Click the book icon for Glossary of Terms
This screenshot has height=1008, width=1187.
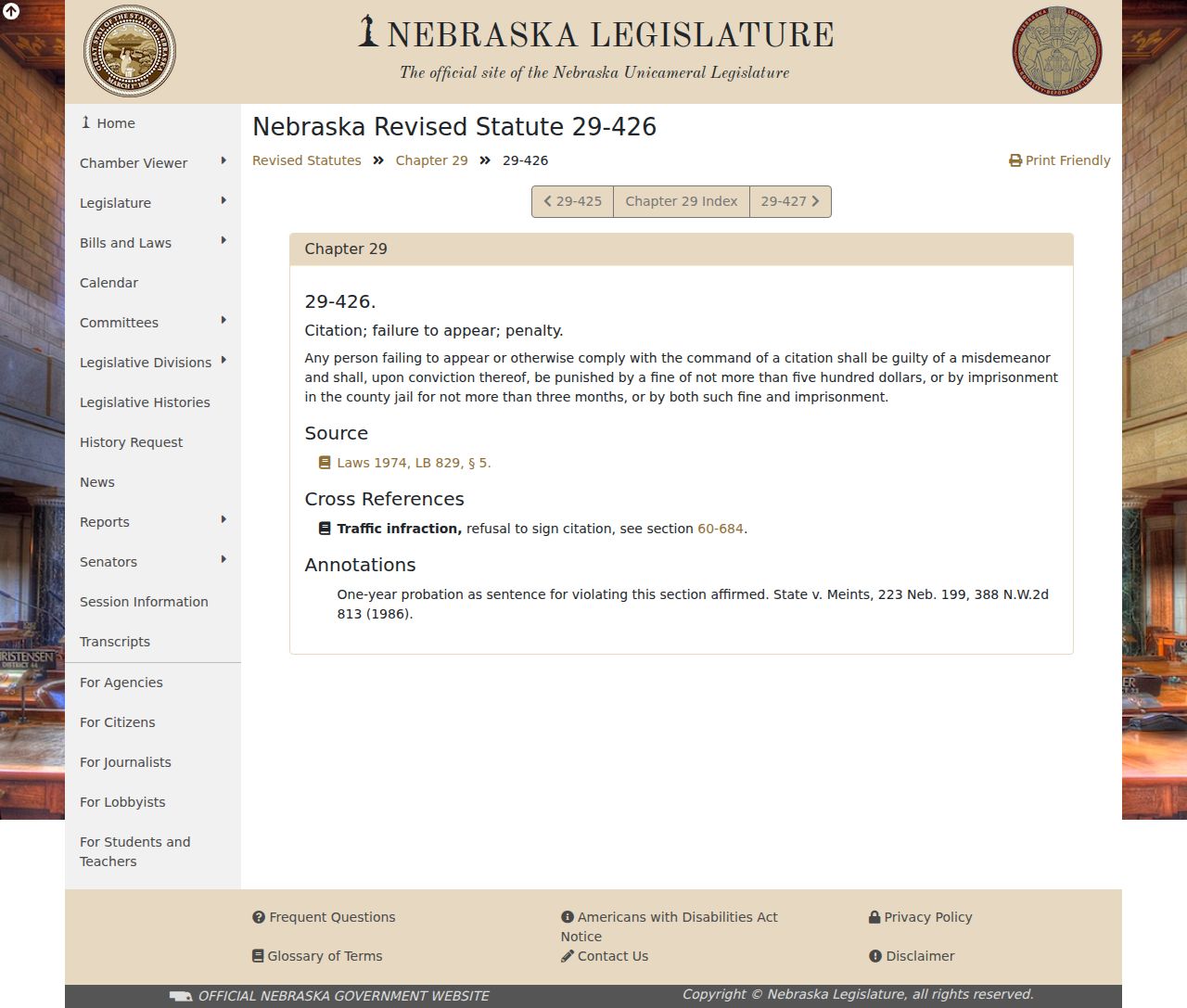[258, 956]
